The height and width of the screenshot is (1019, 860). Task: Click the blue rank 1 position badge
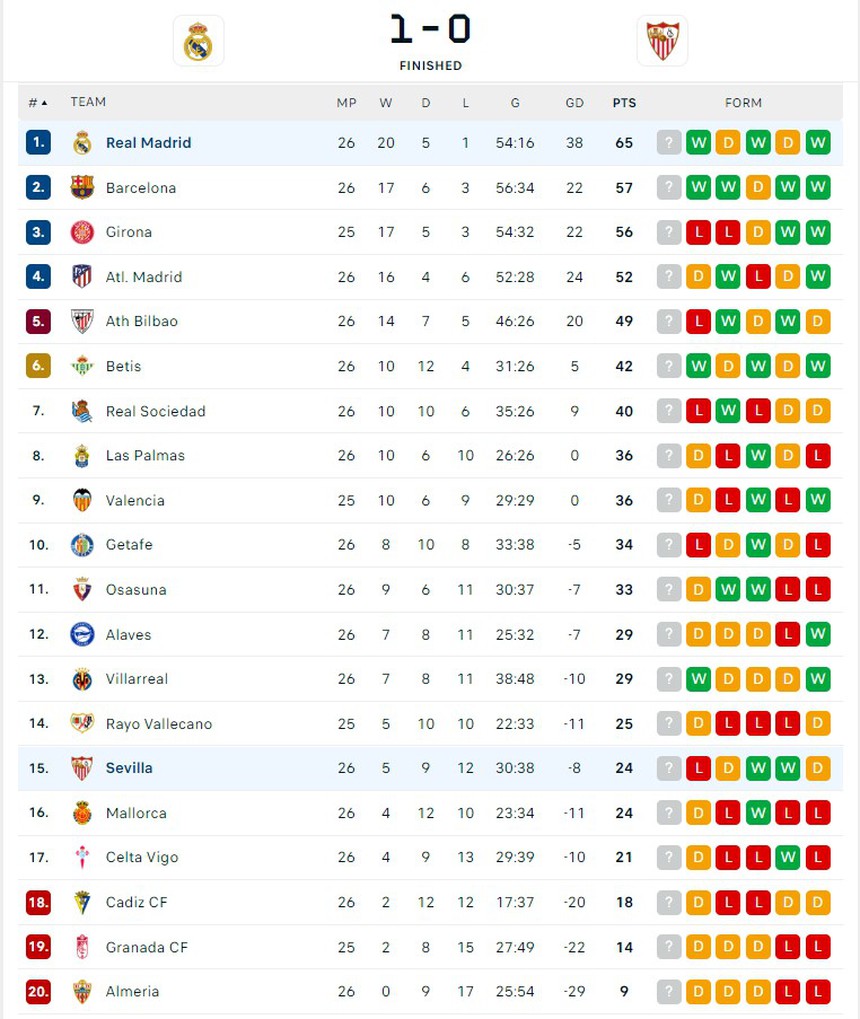[x=38, y=143]
